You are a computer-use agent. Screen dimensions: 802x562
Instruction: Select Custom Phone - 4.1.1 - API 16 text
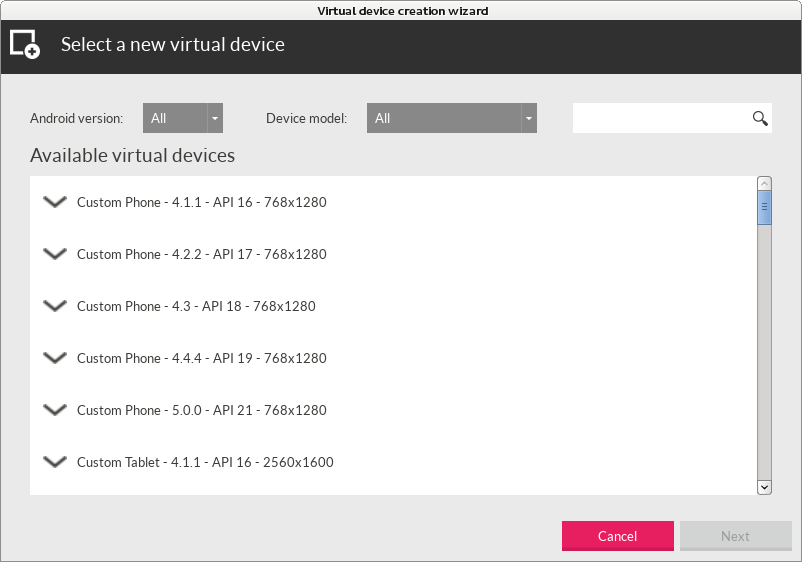pyautogui.click(x=202, y=203)
